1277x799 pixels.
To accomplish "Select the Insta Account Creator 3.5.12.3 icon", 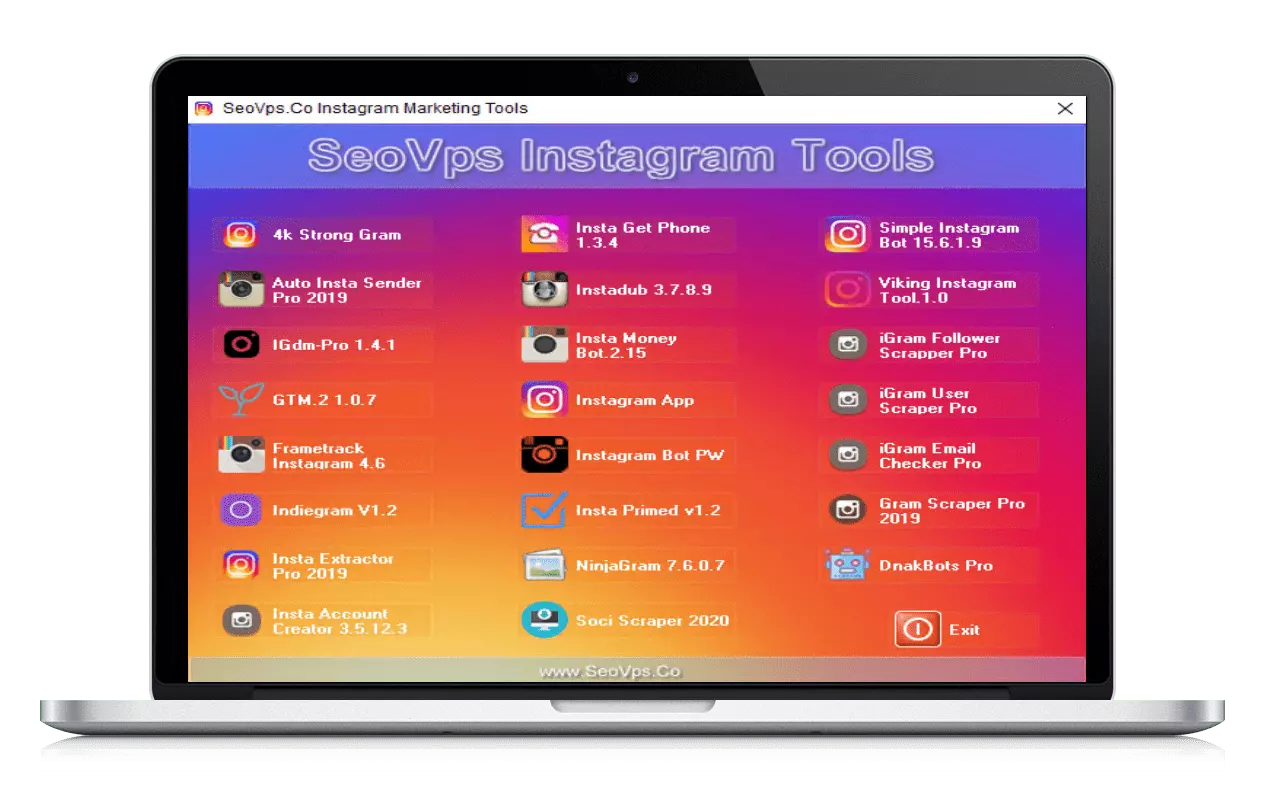I will 240,620.
